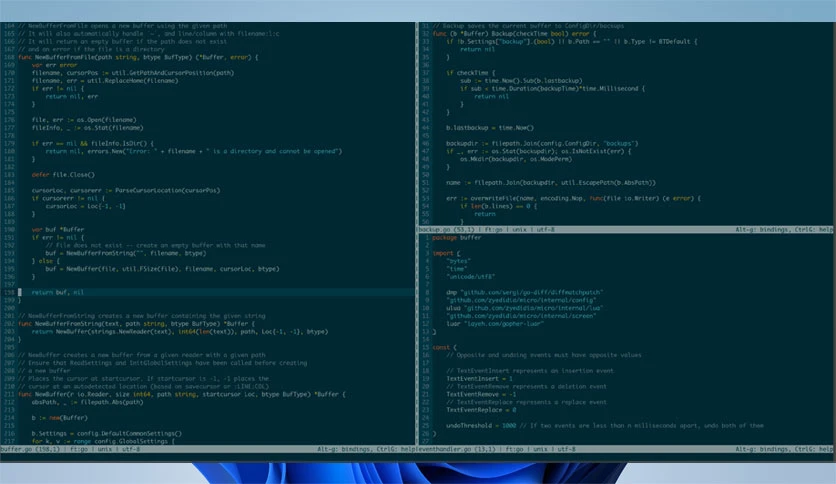Click the 'micro/internal/lua' import line
The width and height of the screenshot is (836, 484).
pyautogui.click(x=525, y=308)
